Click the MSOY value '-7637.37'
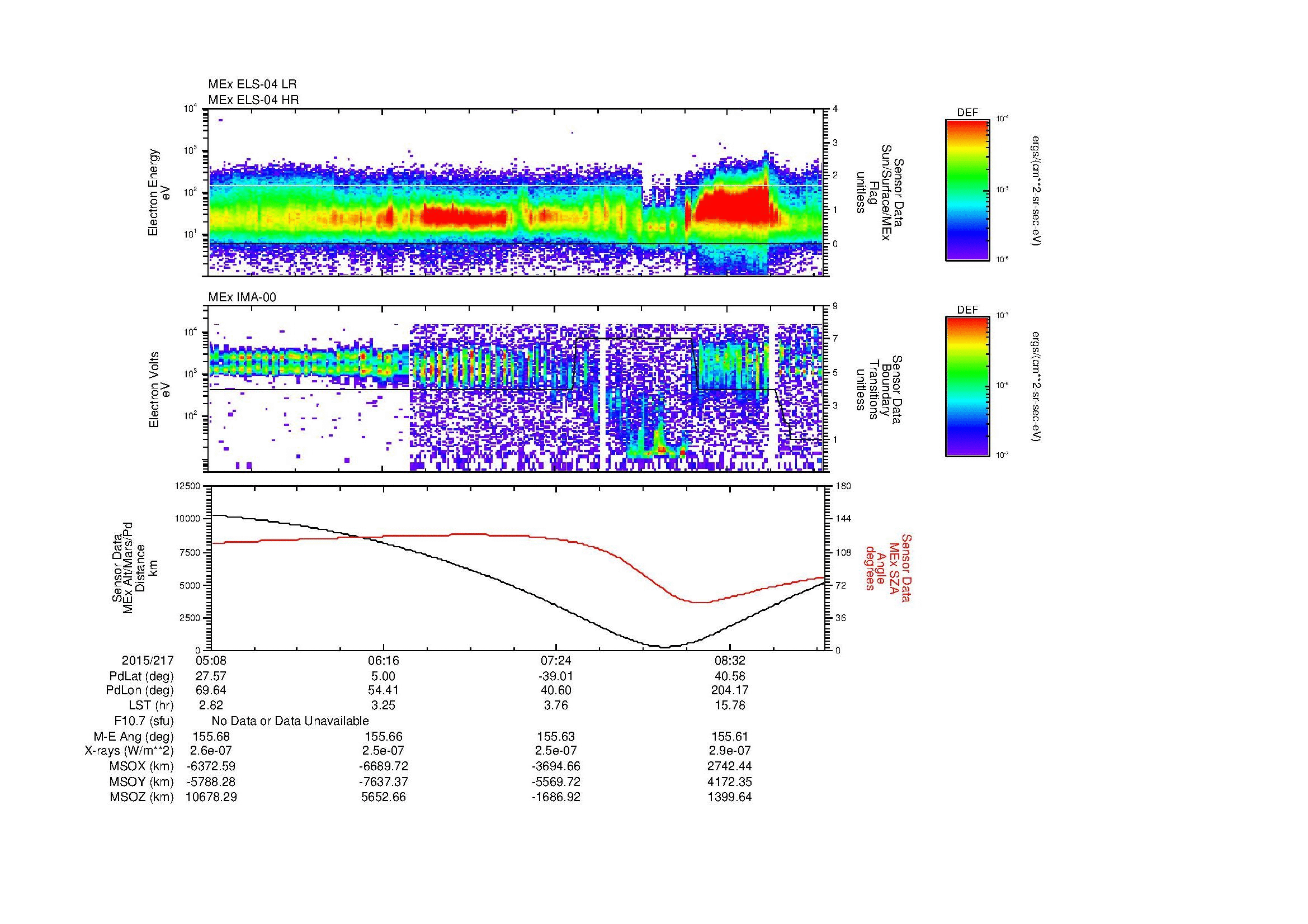Viewport: 1308px width, 924px height. 384,781
